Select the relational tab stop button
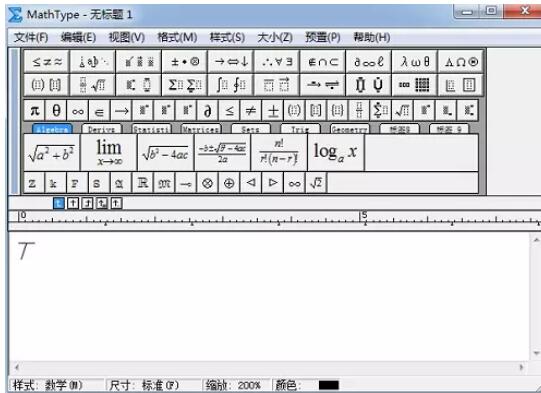The height and width of the screenshot is (393, 541). [101, 203]
